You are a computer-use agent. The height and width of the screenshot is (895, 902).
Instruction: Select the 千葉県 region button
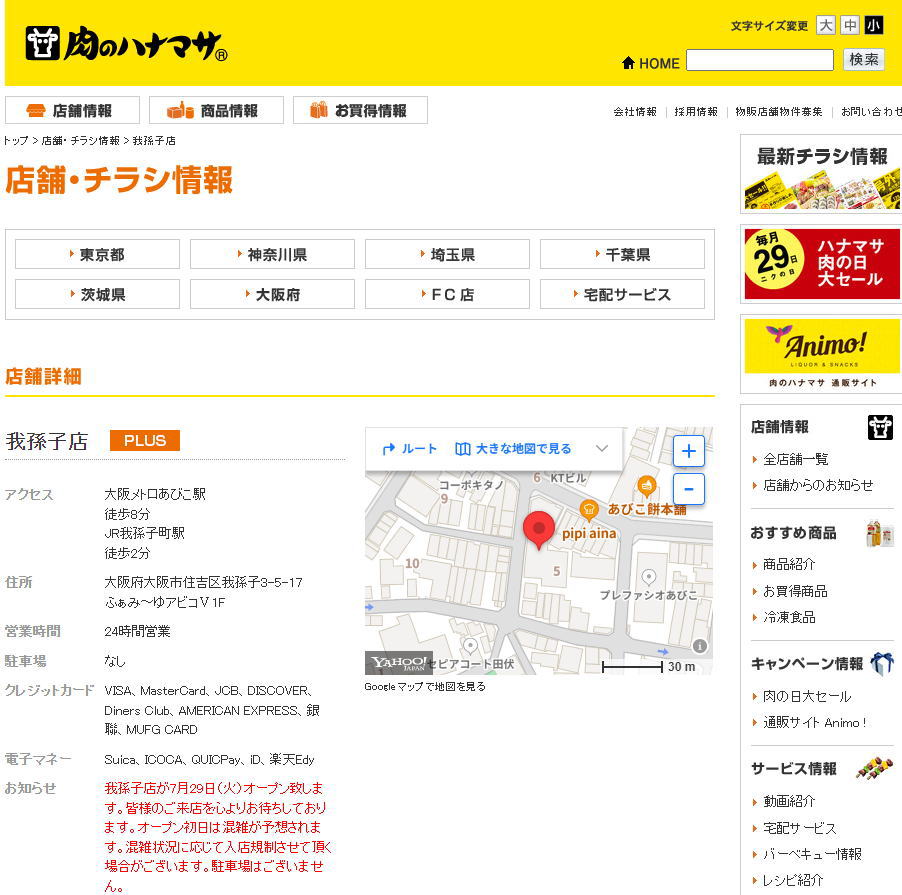pos(622,254)
